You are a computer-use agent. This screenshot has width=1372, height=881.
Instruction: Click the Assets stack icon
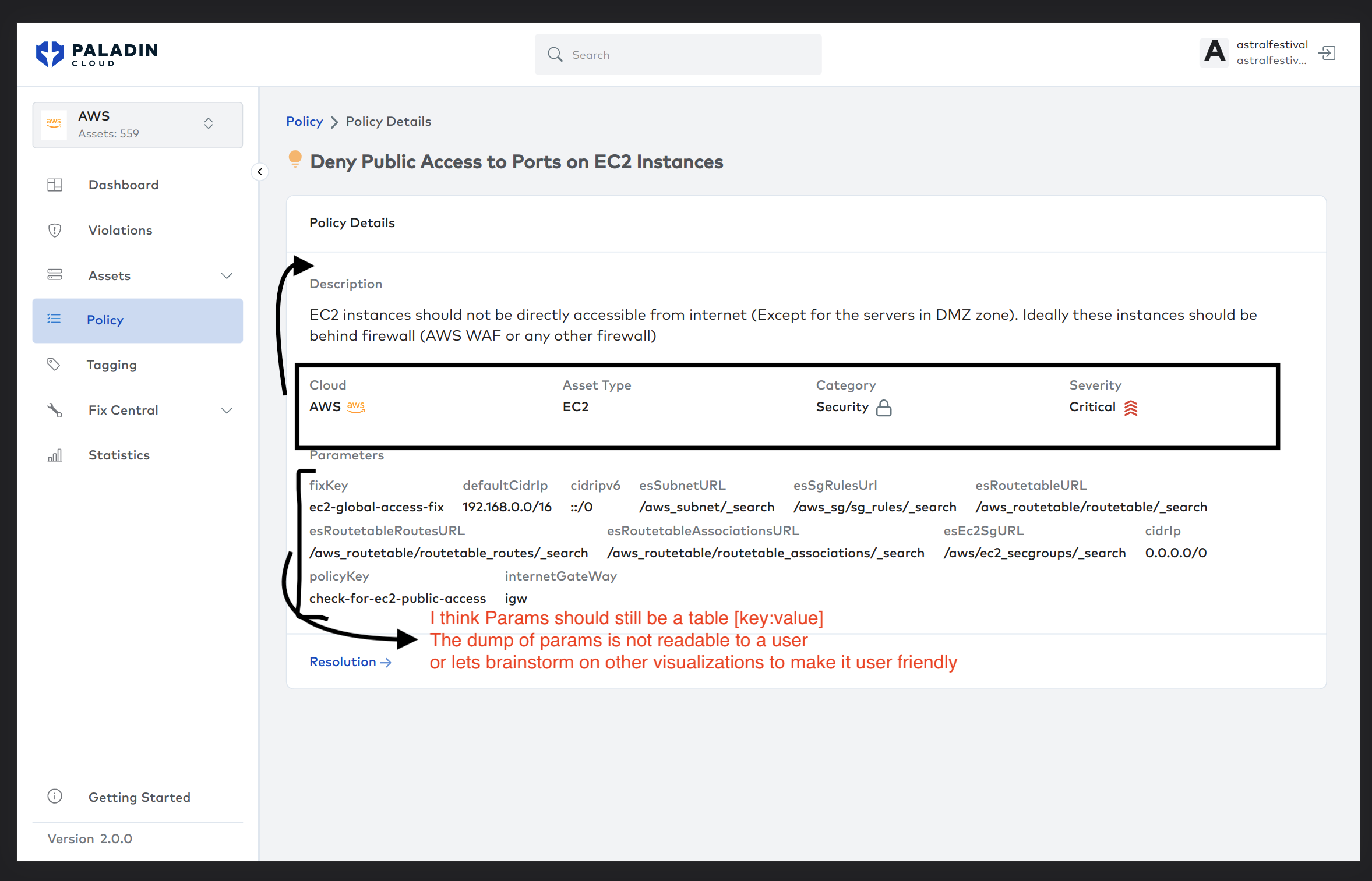[x=55, y=275]
